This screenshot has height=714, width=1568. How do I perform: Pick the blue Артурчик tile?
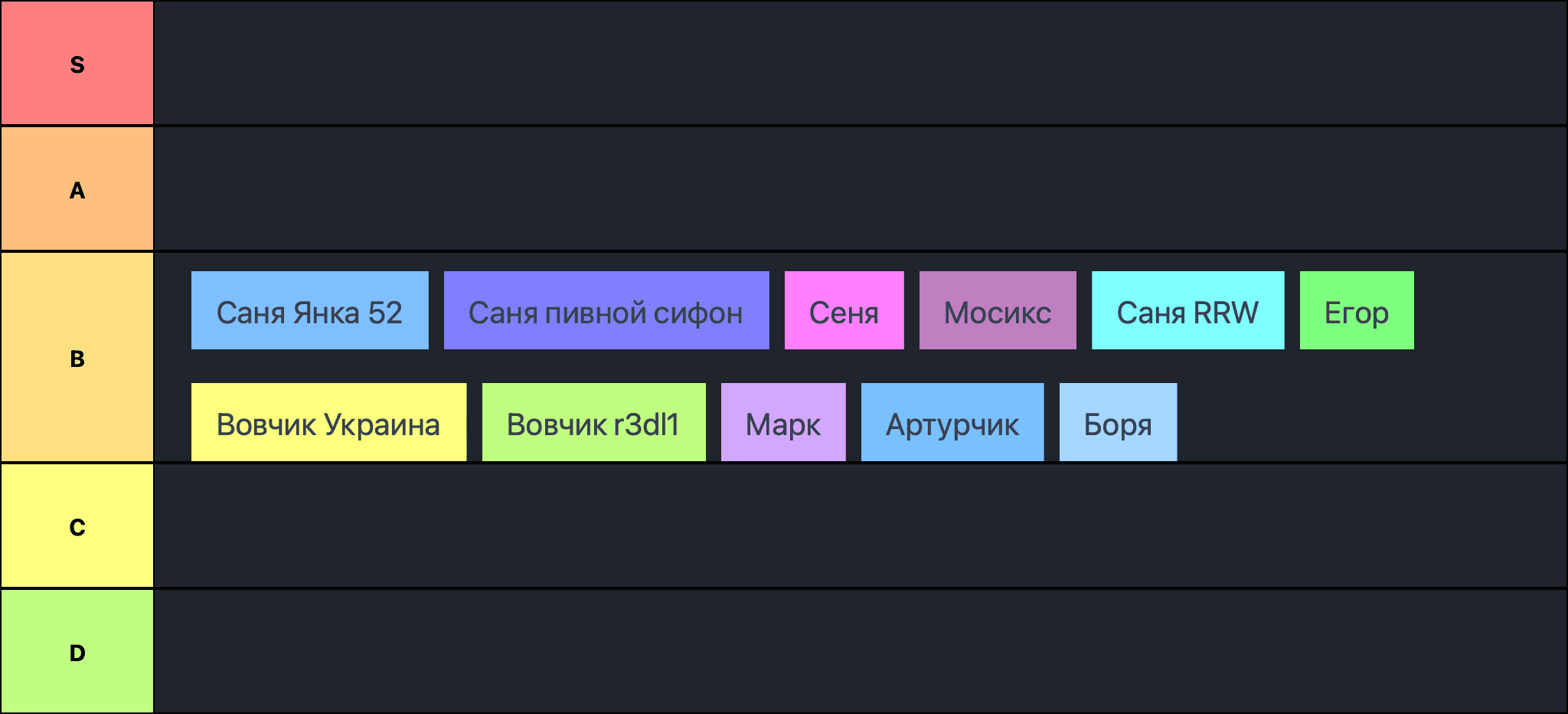pyautogui.click(x=952, y=423)
